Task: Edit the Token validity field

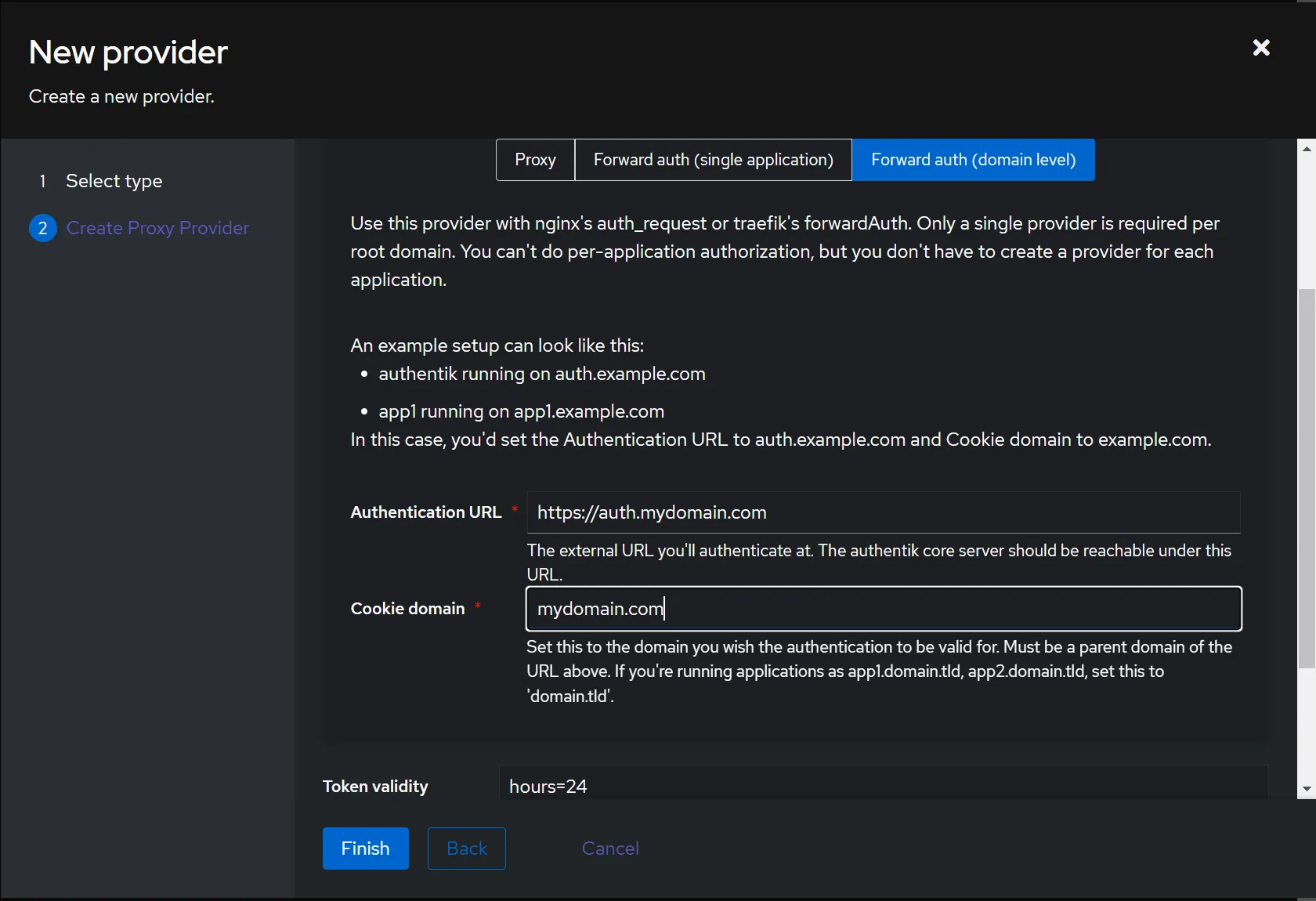Action: [x=883, y=785]
